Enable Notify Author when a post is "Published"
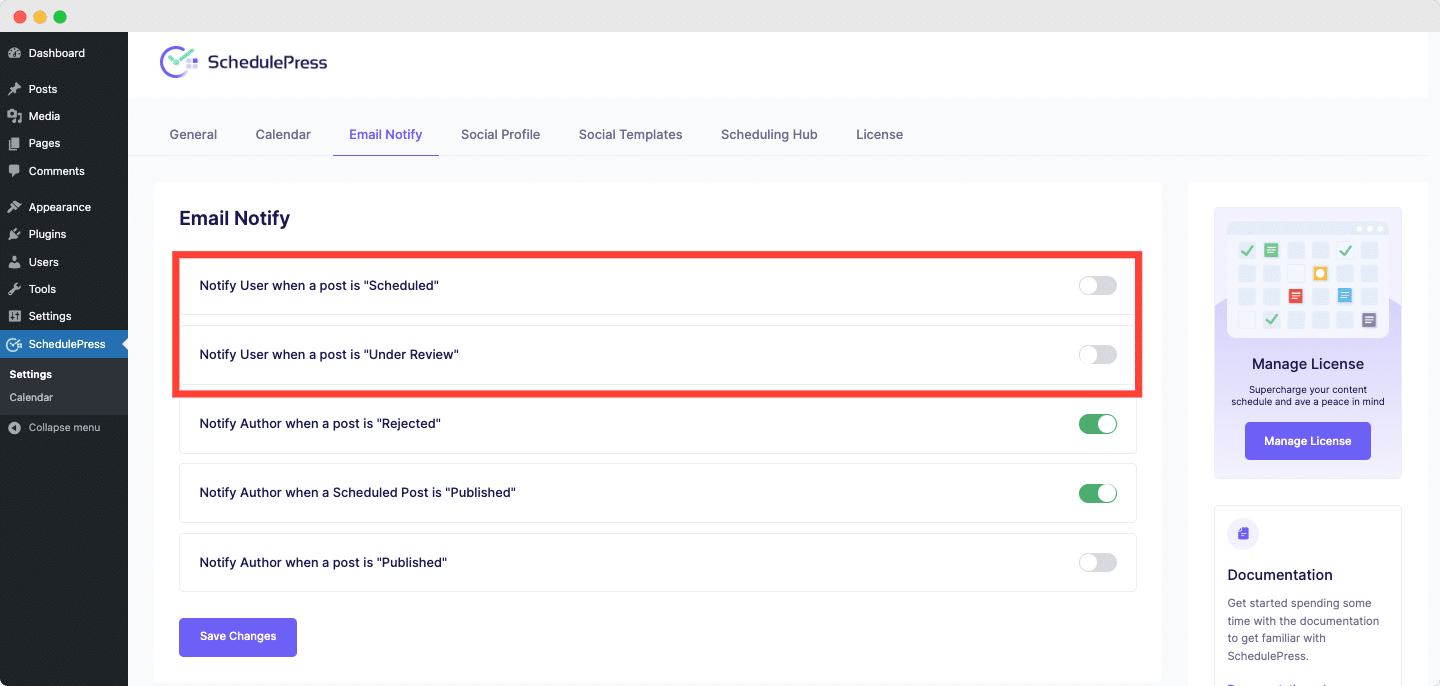 click(x=1097, y=562)
